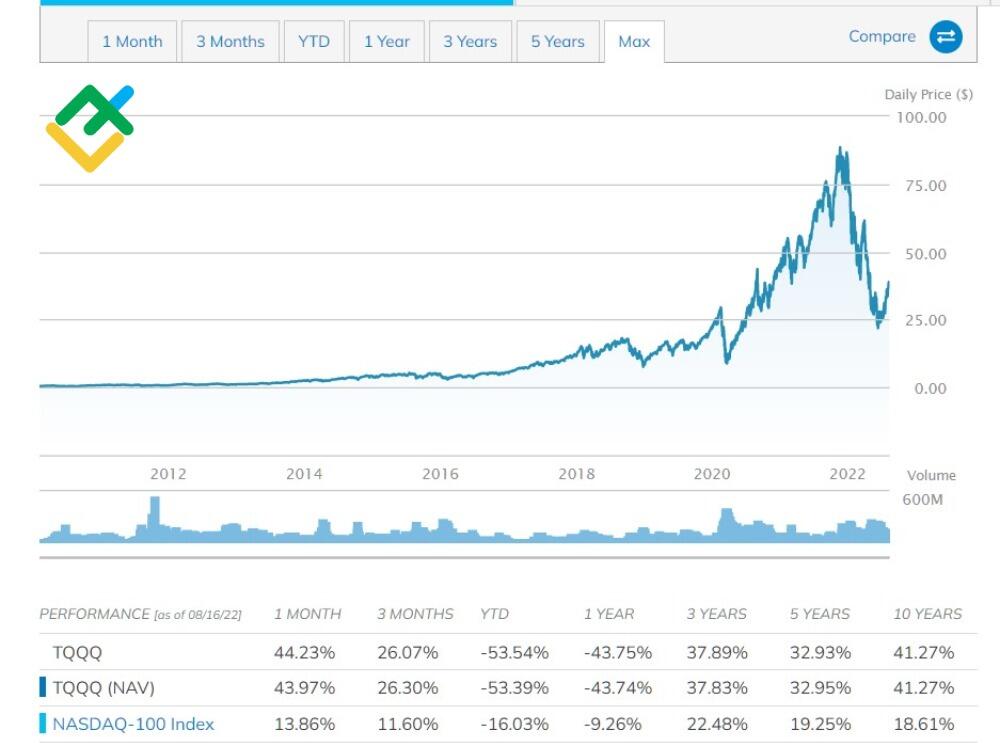The width and height of the screenshot is (1000, 743).
Task: Select the 5 Years tab
Action: pyautogui.click(x=557, y=41)
